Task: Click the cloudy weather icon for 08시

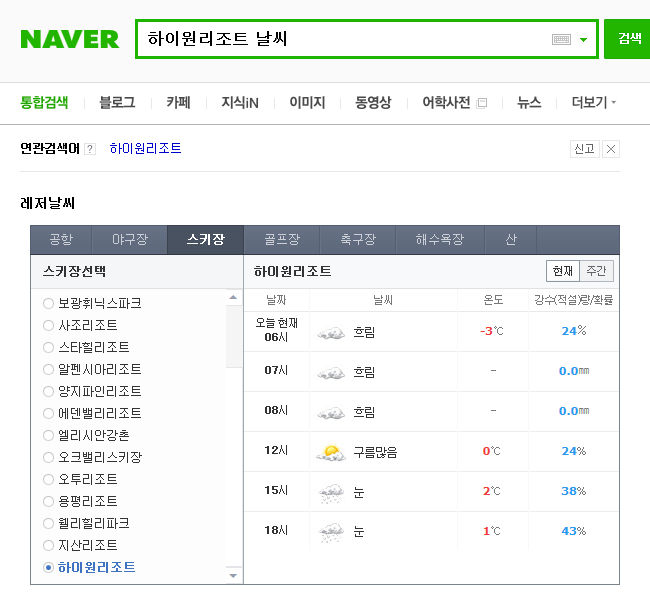Action: point(331,413)
